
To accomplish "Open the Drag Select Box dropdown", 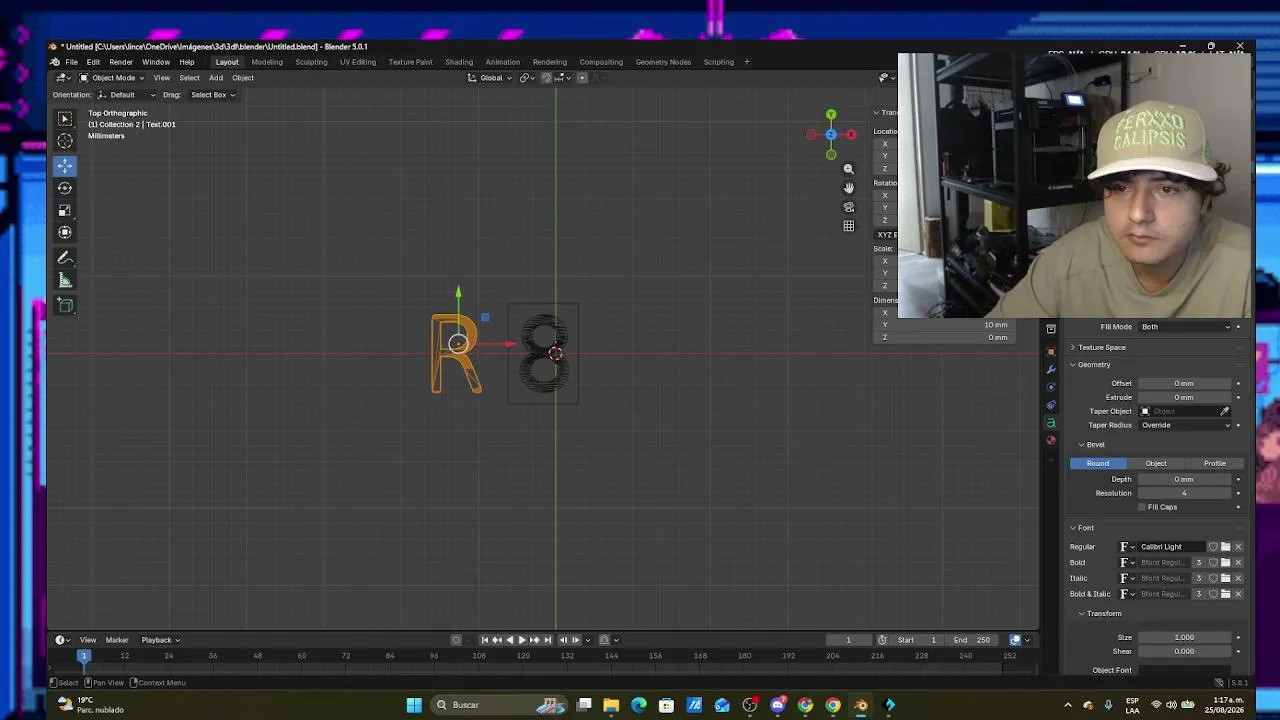I will tap(212, 95).
